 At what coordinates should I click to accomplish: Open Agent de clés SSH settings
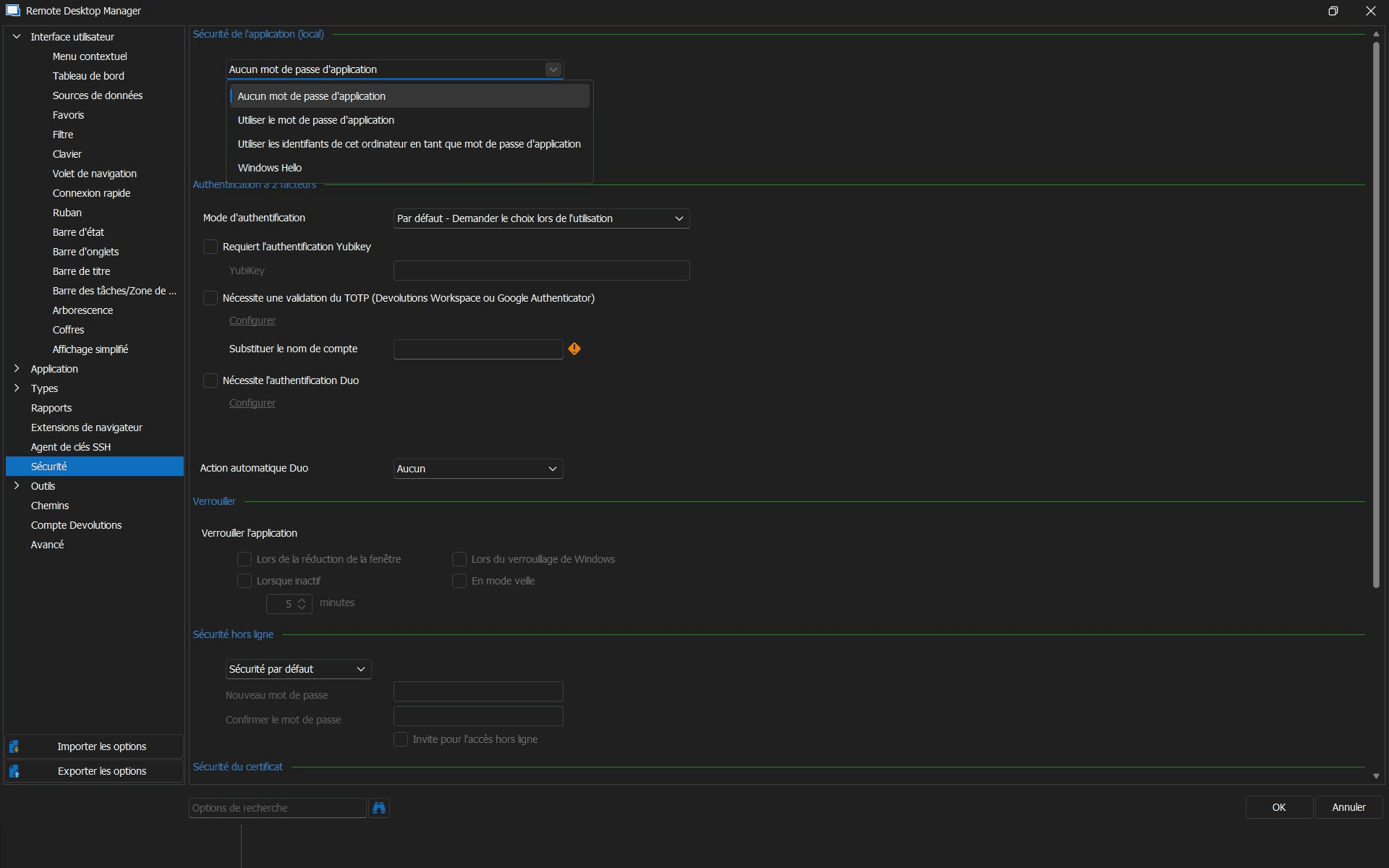point(71,447)
